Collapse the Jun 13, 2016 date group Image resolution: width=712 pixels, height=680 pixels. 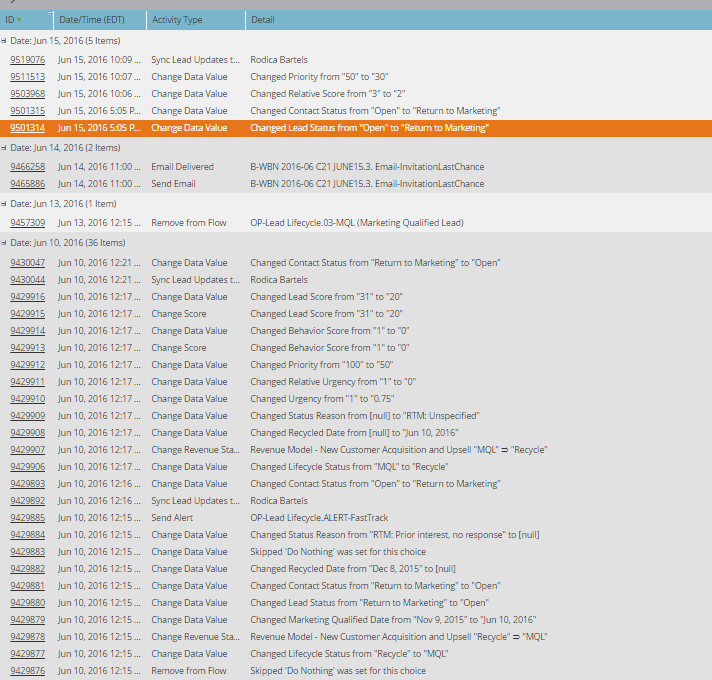[x=4, y=204]
